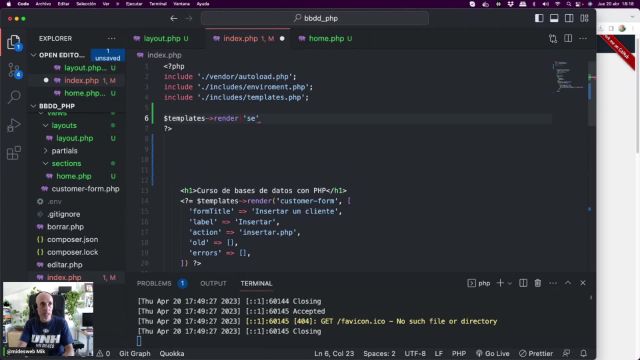The image size is (640, 360).
Task: Switch to the home.php editor tab
Action: (325, 38)
